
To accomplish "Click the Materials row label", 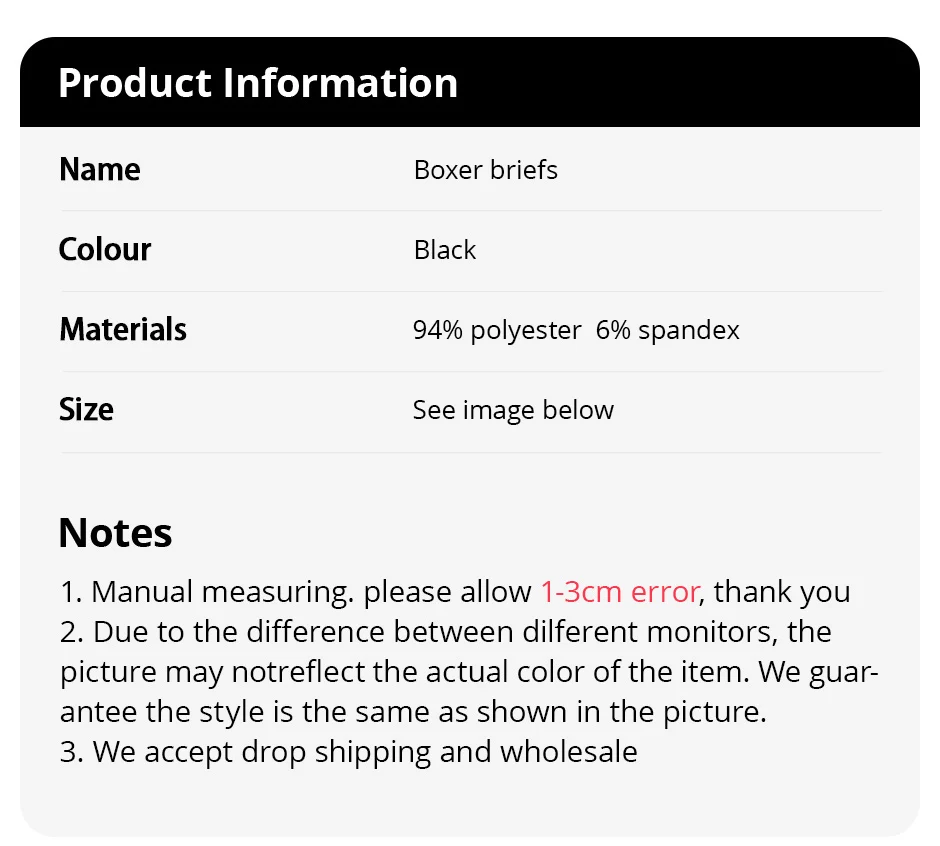I will pyautogui.click(x=122, y=330).
